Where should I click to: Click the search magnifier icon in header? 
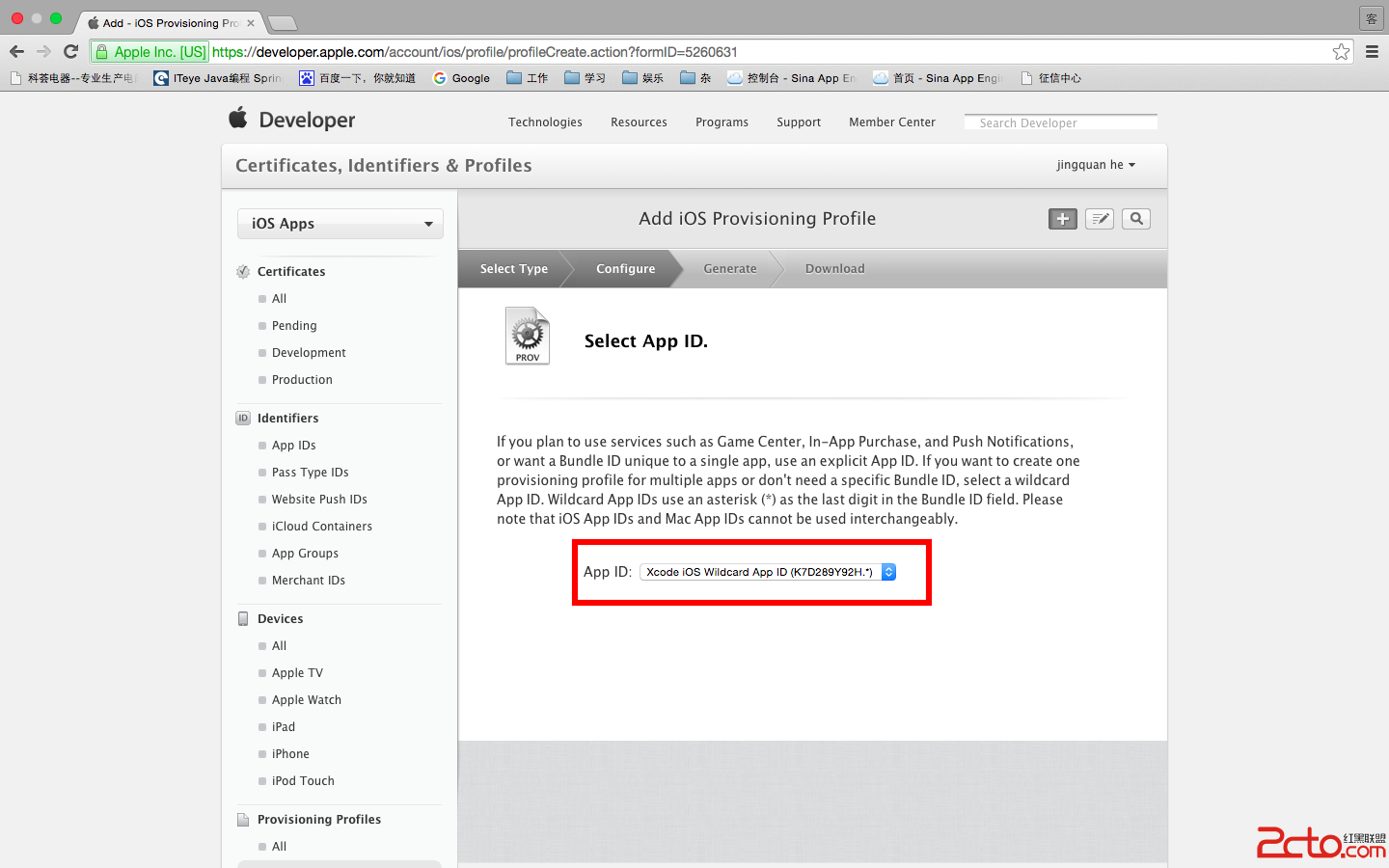1136,219
